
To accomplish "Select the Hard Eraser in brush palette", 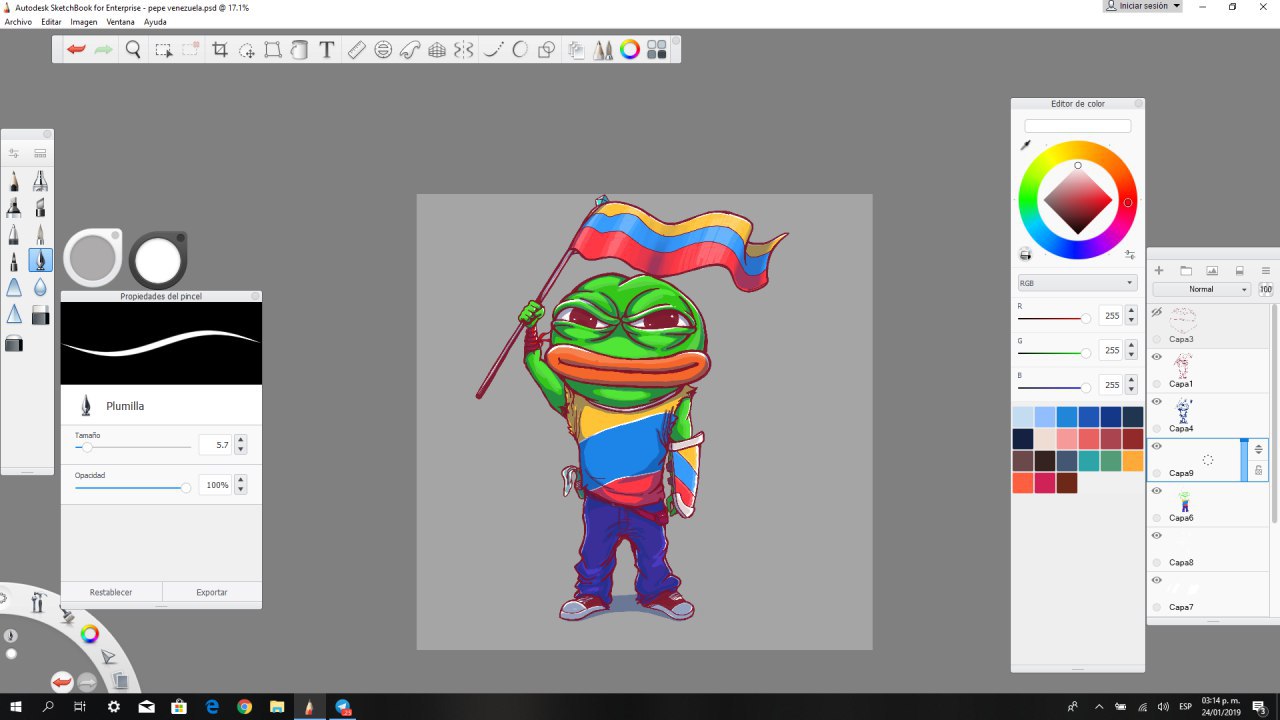I will pos(40,315).
